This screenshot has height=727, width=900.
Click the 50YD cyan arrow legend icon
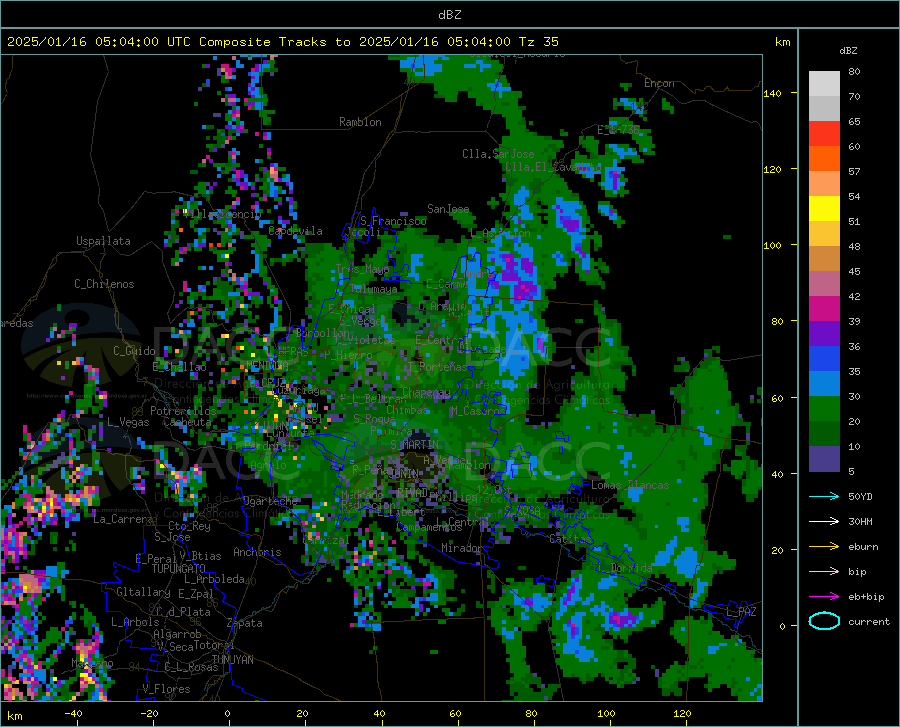824,496
